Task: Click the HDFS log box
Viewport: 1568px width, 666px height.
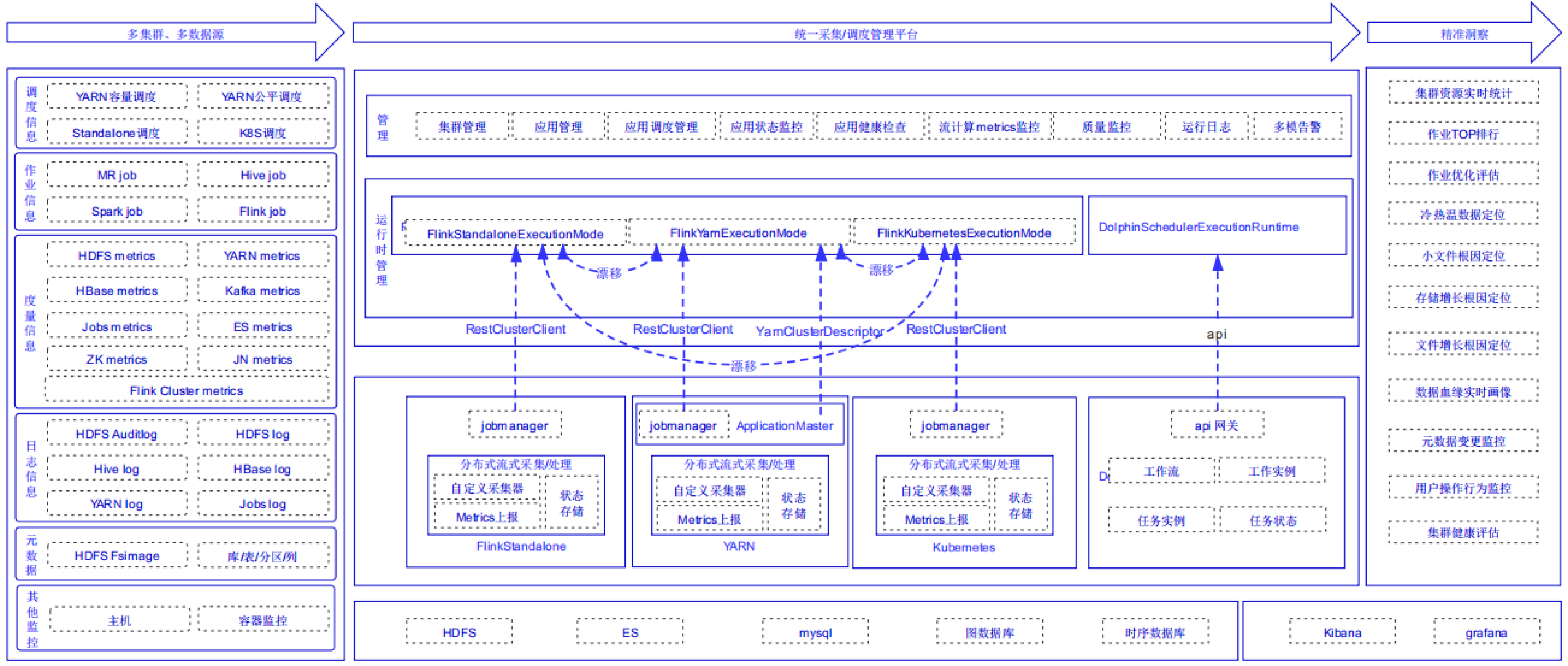Action: pos(263,433)
